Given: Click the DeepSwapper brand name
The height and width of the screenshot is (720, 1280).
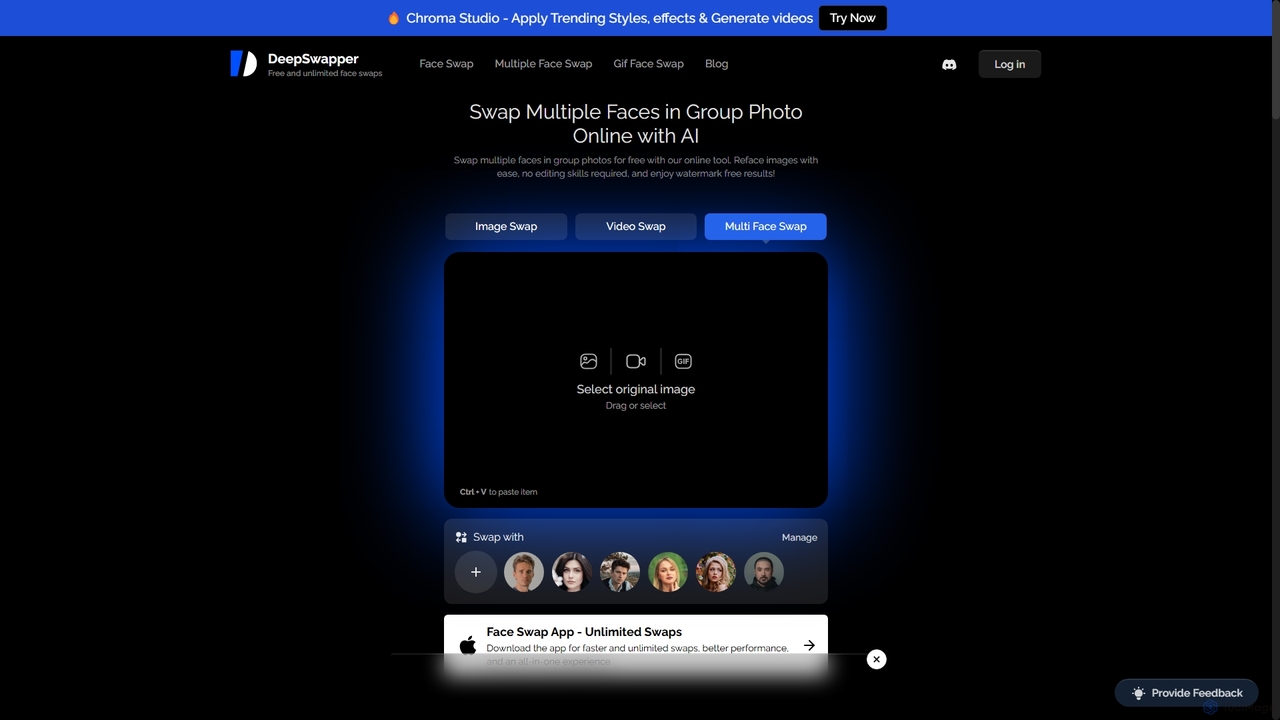Looking at the screenshot, I should click(313, 59).
